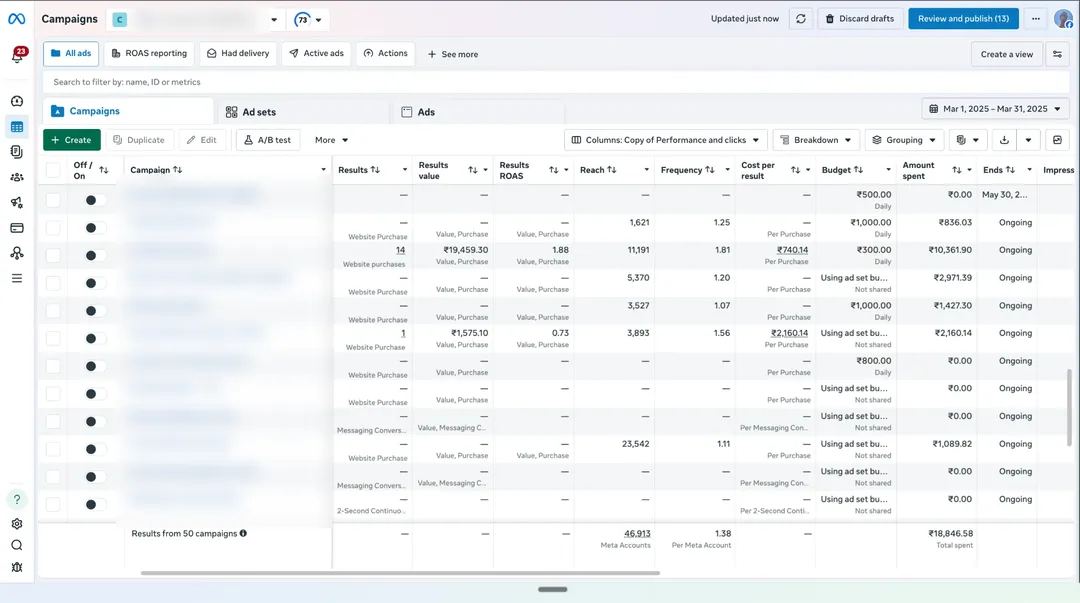Open Columns: Copy of Performance and clicks dropdown

coord(665,140)
